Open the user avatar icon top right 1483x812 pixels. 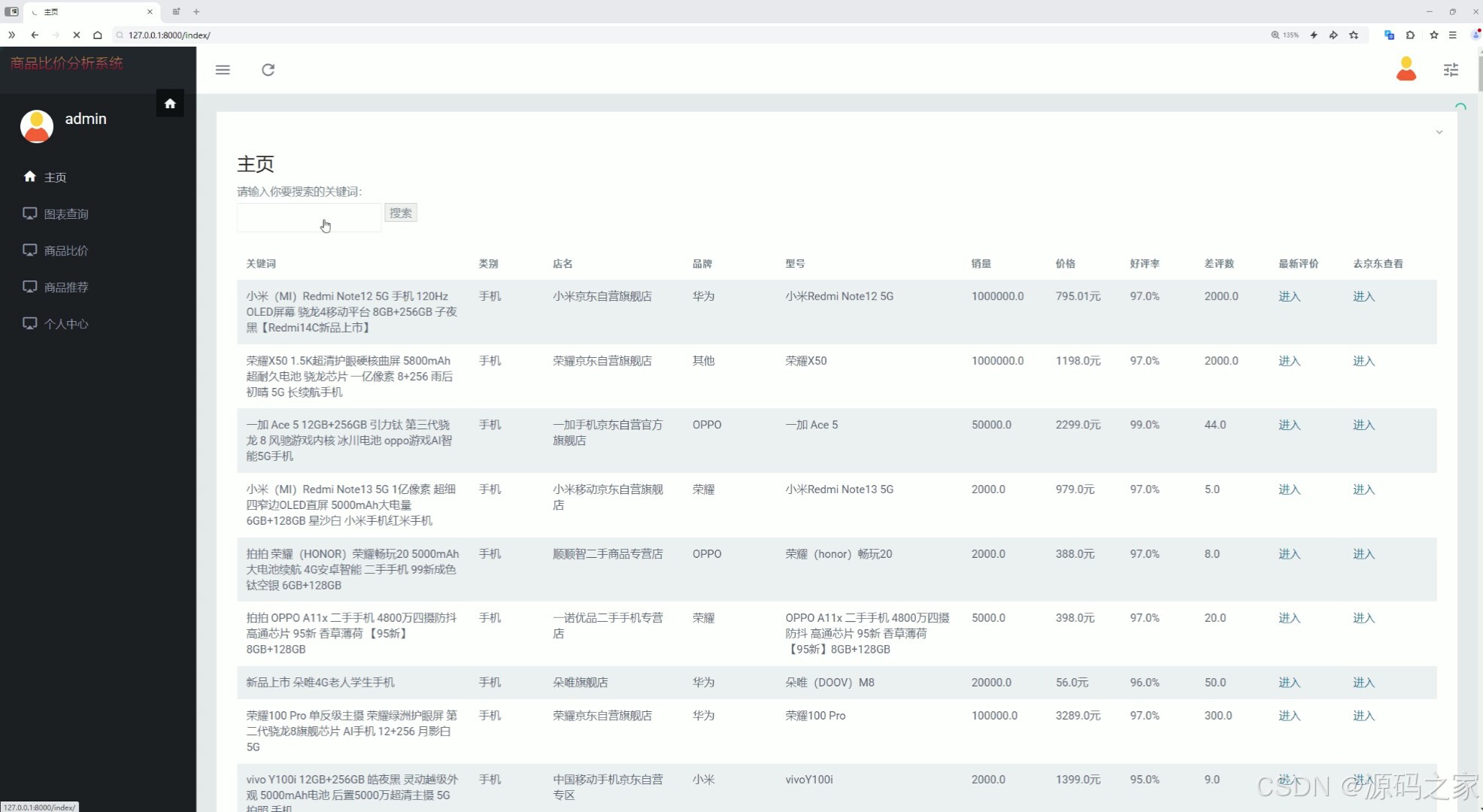(x=1406, y=68)
